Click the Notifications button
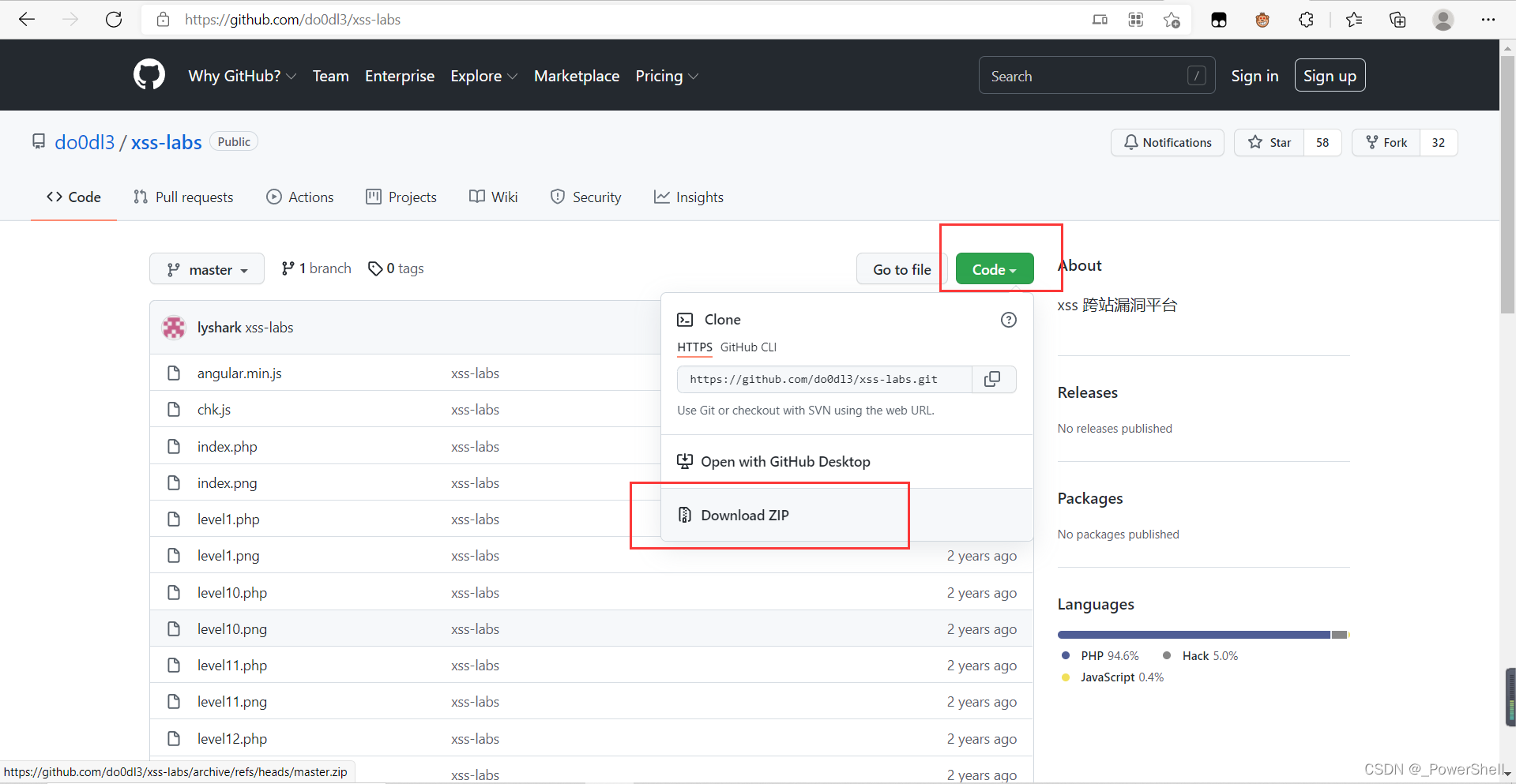Screen dimensions: 1516x784 (1168, 142)
